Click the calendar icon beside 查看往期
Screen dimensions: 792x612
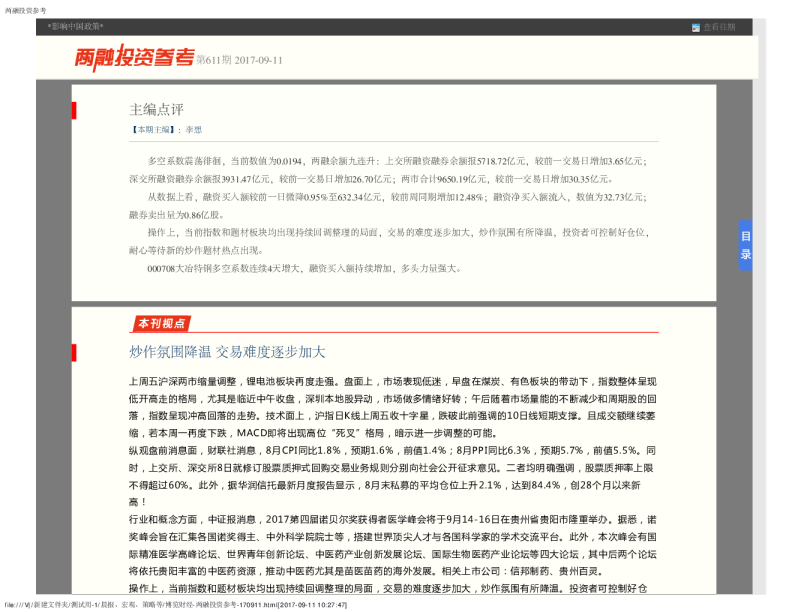click(696, 27)
